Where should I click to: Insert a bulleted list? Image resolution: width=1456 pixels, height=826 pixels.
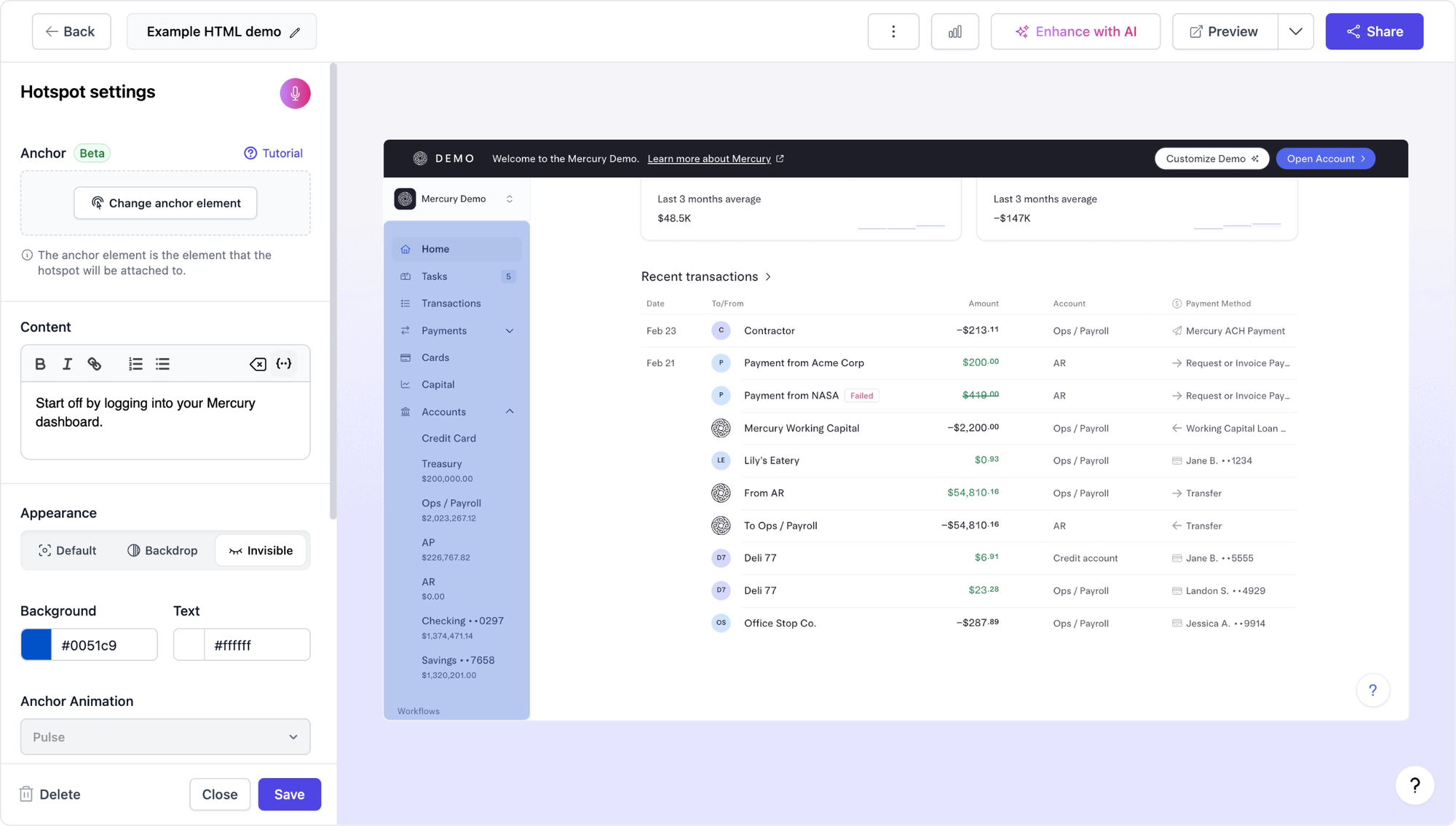162,364
